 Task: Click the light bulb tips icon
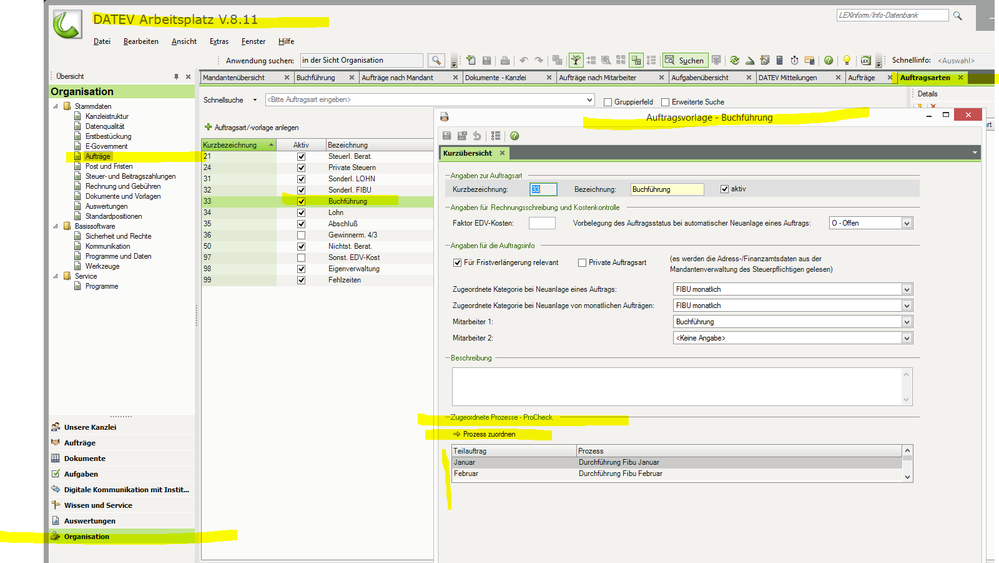coord(847,60)
